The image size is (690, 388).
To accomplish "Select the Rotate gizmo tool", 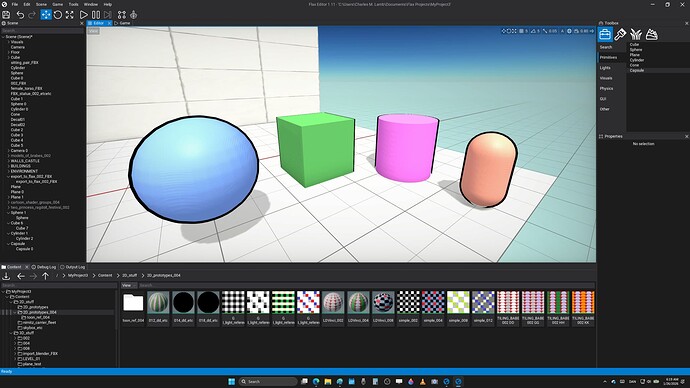I will pyautogui.click(x=58, y=15).
